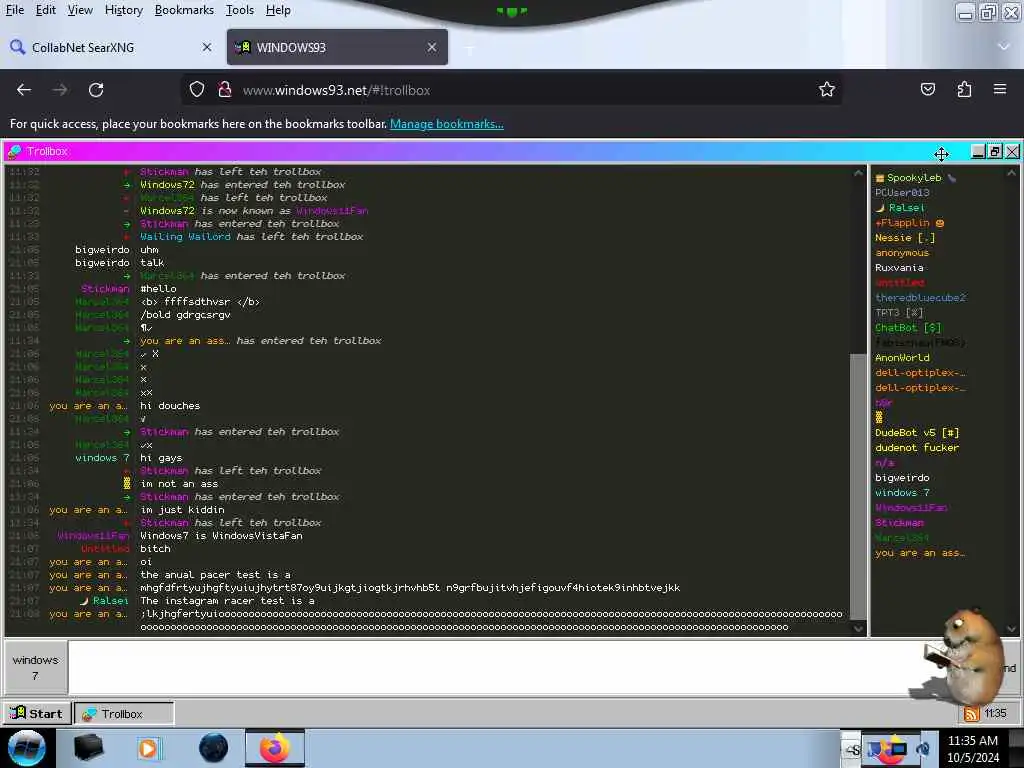This screenshot has height=768, width=1024.
Task: Open the Windows 93 Start button
Action: tap(37, 713)
